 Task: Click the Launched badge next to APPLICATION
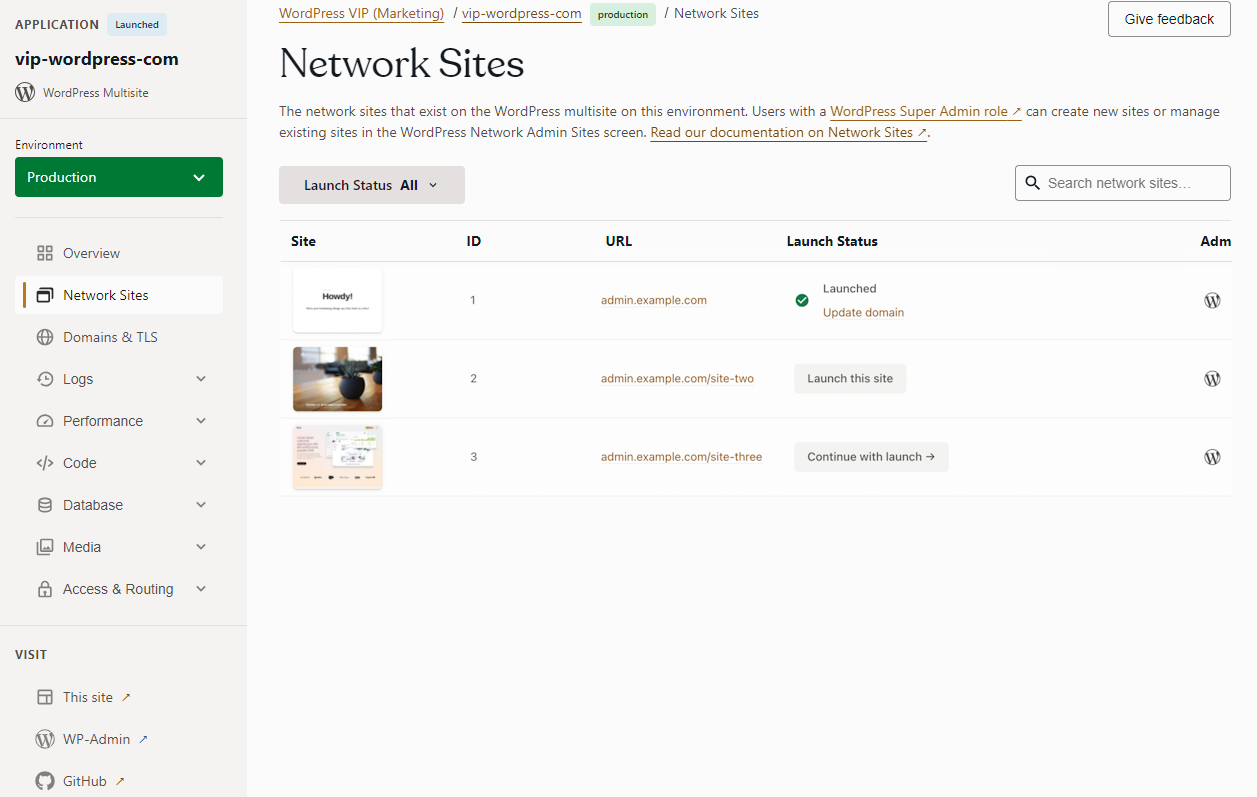[x=137, y=24]
